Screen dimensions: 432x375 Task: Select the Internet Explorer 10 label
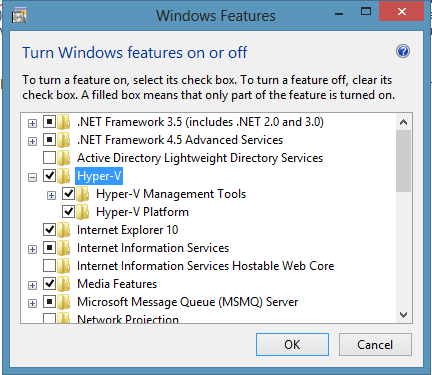tap(128, 230)
